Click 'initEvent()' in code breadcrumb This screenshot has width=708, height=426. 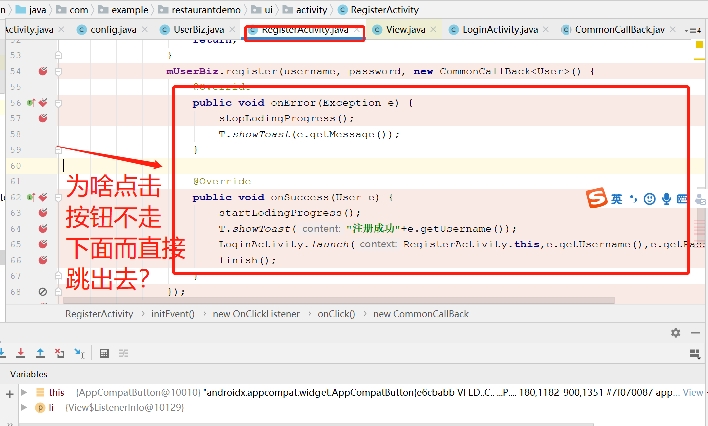coord(172,314)
